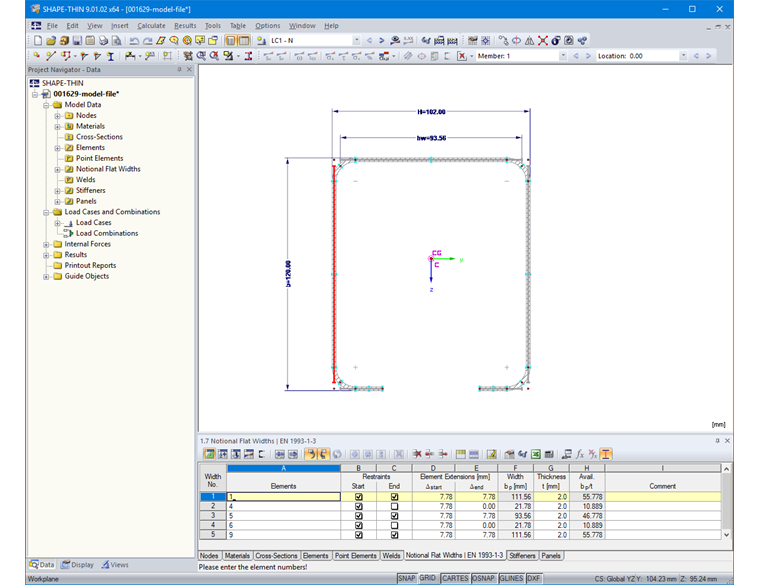Image resolution: width=760 pixels, height=585 pixels.
Task: Expand the Internal Forces folder
Action: 46,245
